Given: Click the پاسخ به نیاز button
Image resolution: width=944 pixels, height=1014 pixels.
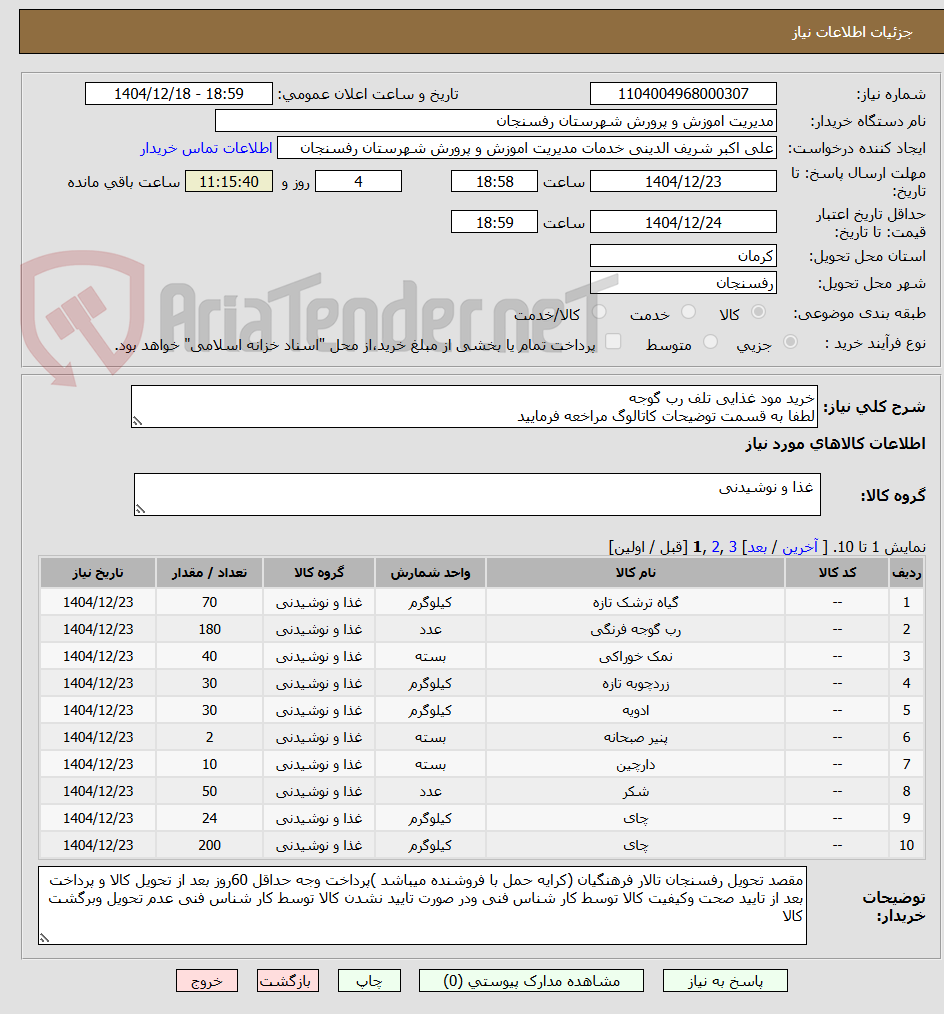Looking at the screenshot, I should (x=725, y=980).
